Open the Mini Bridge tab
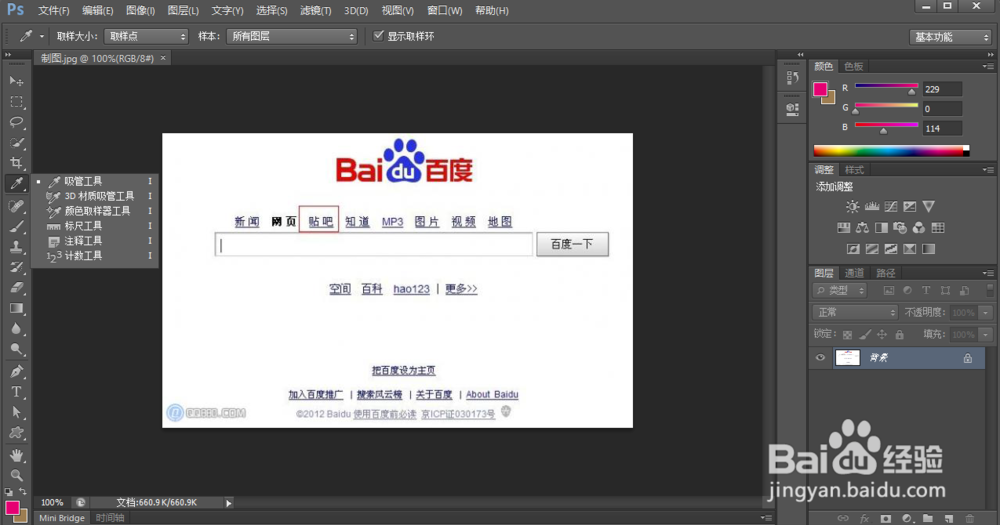 [x=62, y=518]
